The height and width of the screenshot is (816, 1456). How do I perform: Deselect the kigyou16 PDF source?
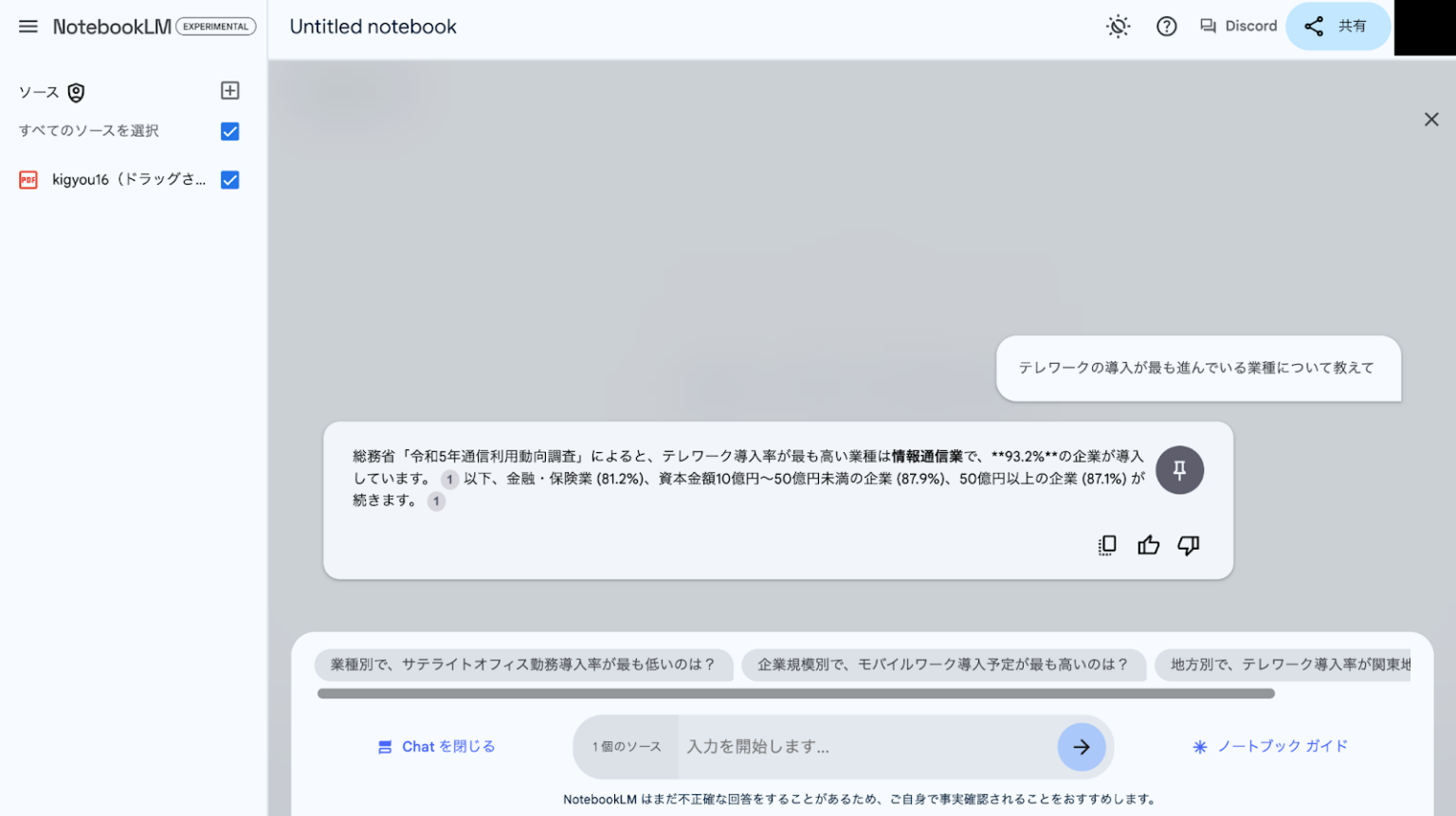(x=229, y=179)
